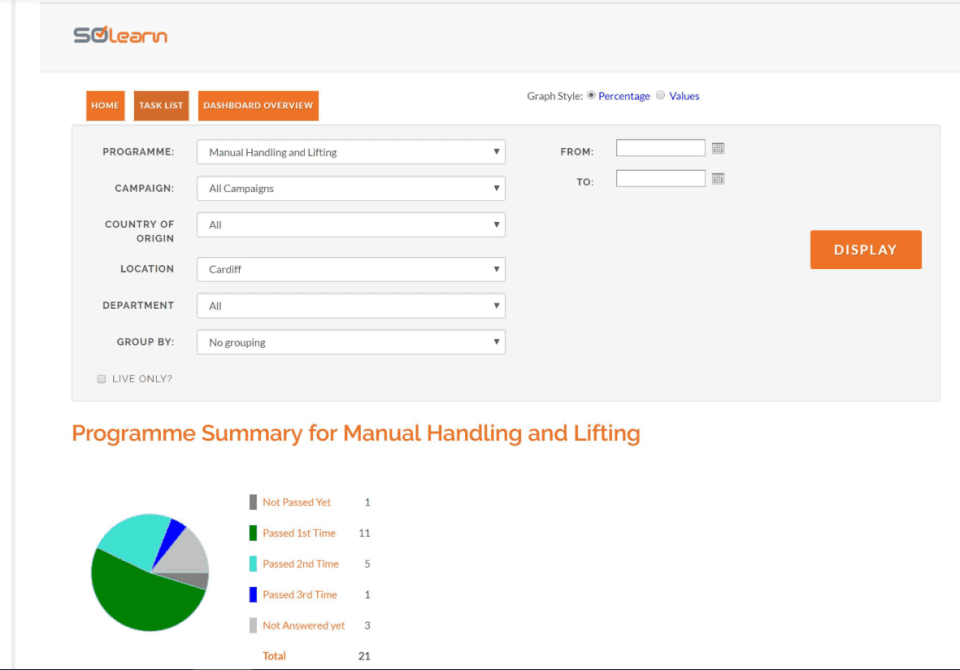Click the dark grey Not Passed Yet swatch
This screenshot has height=670, width=960.
pos(253,502)
